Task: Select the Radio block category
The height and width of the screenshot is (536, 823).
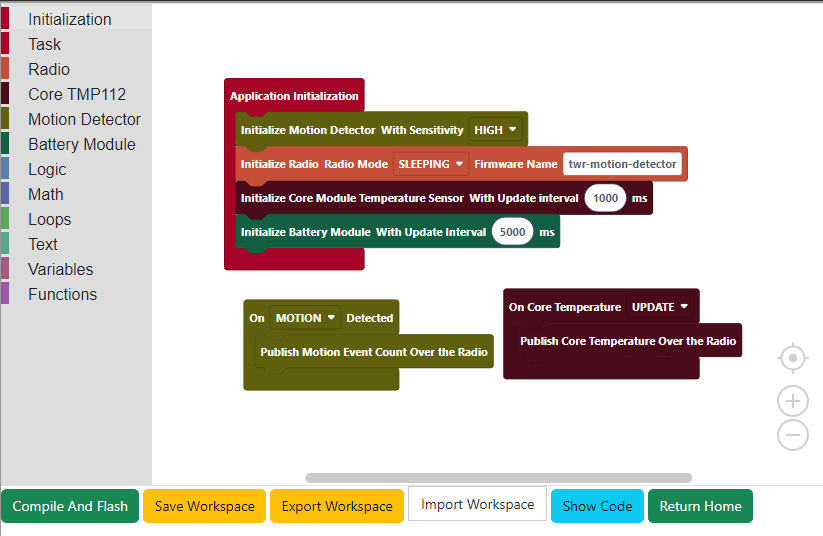Action: click(x=49, y=69)
